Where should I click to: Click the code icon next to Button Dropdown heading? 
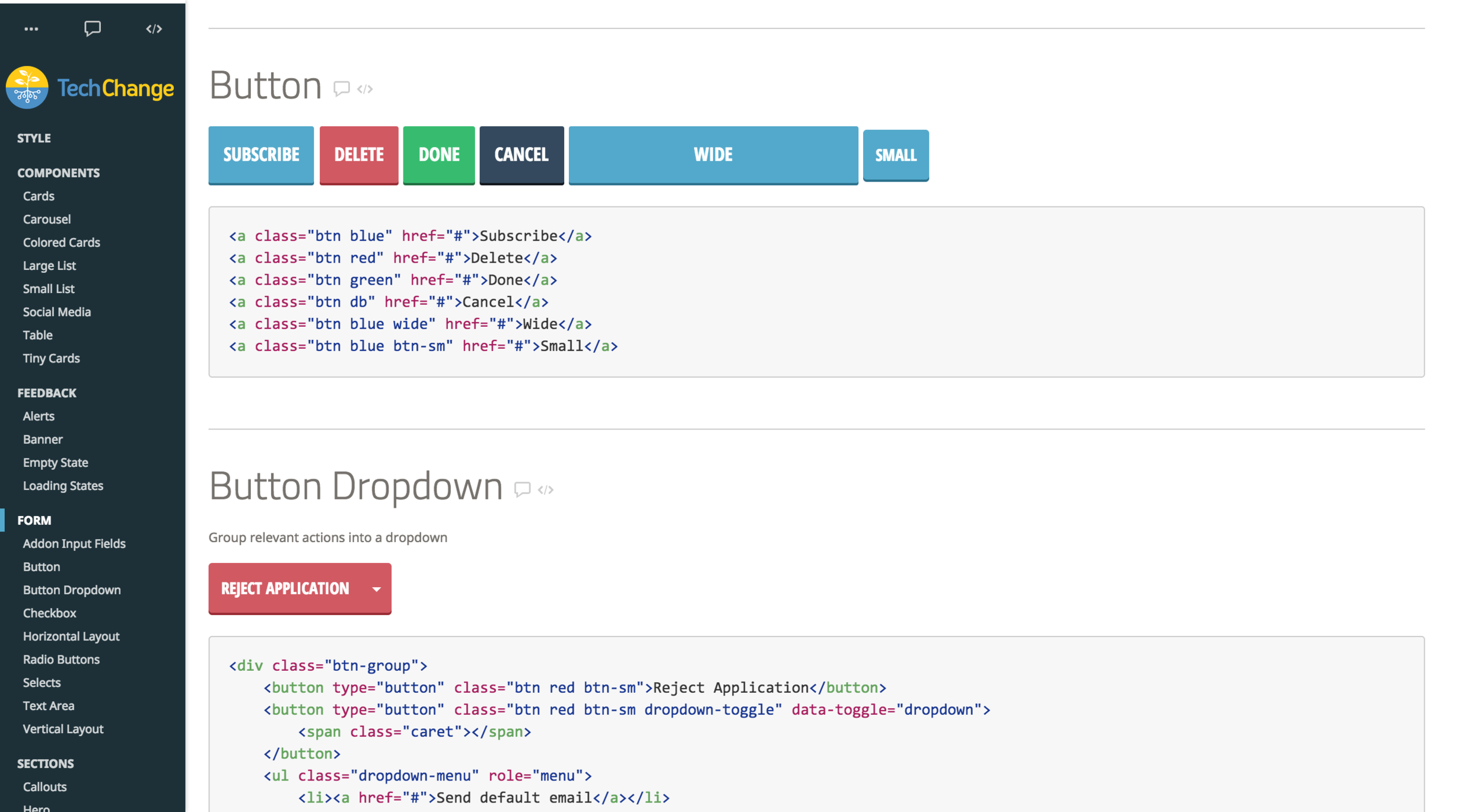point(546,489)
